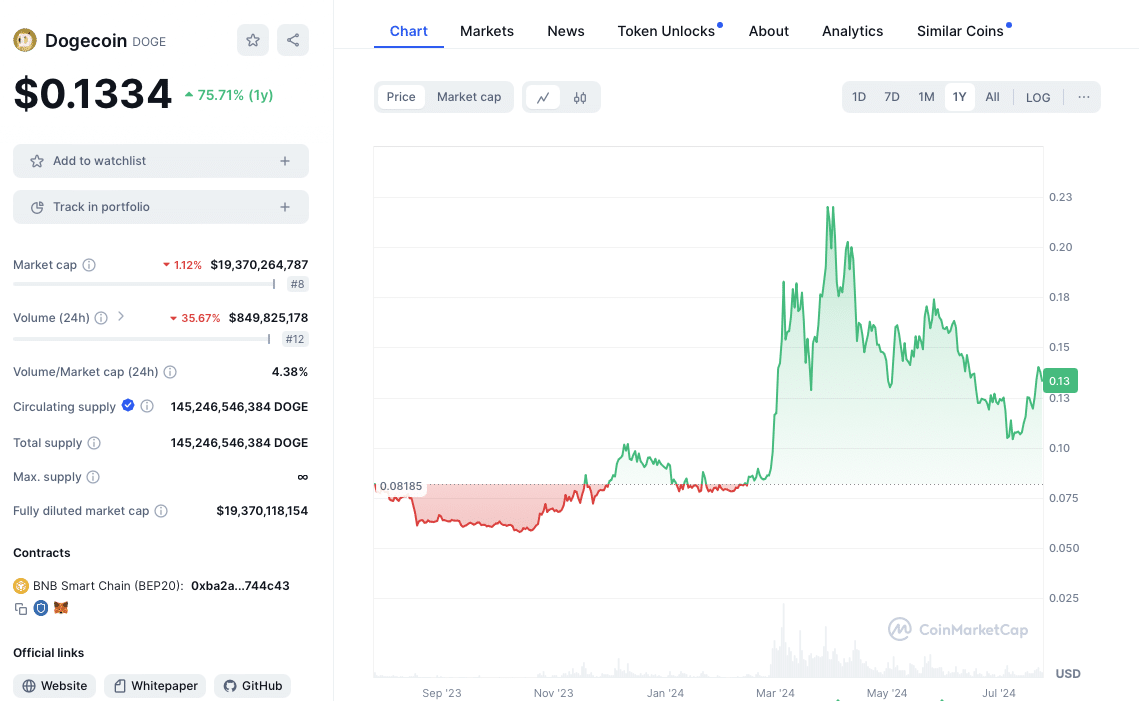Click the #12 volume rank badge
Image resolution: width=1139 pixels, height=701 pixels.
click(x=295, y=339)
